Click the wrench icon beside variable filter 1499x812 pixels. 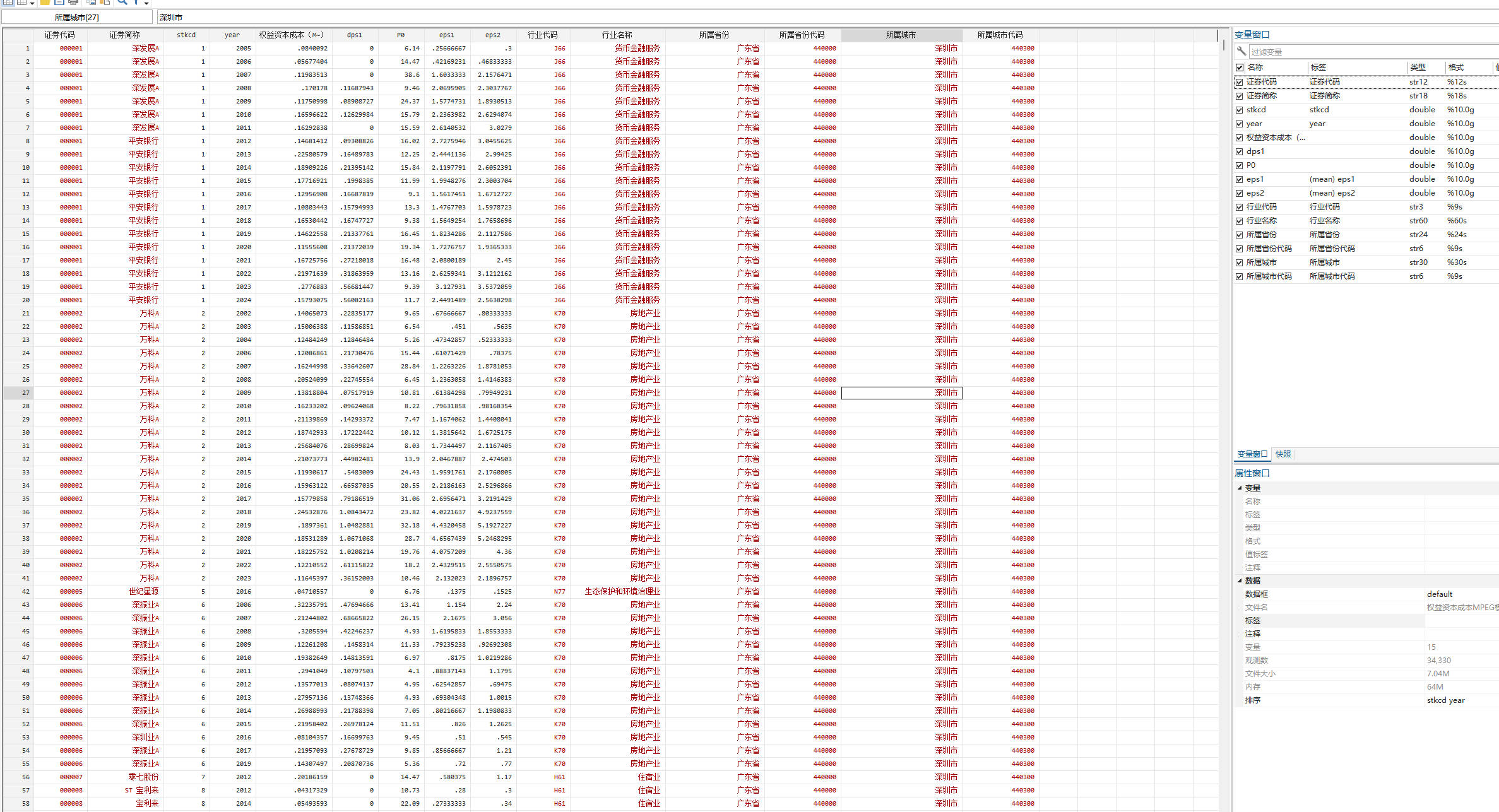[1241, 52]
